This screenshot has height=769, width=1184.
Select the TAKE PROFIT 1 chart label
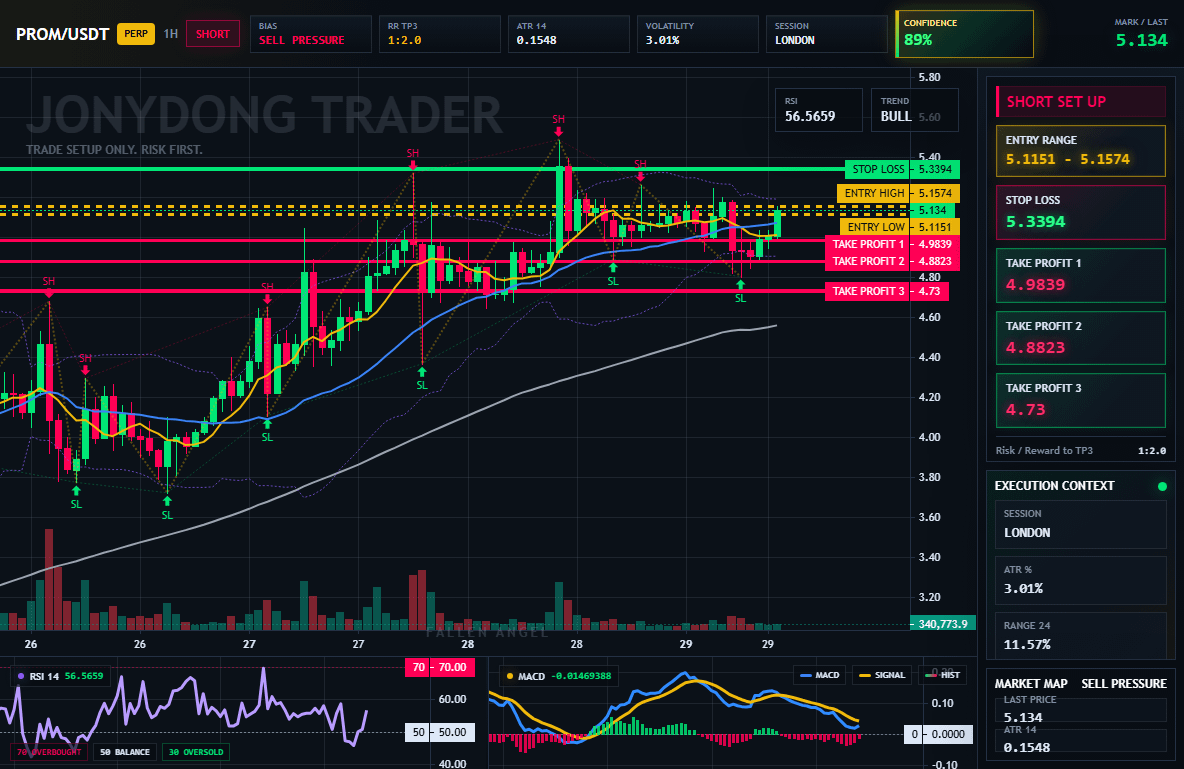pyautogui.click(x=892, y=244)
